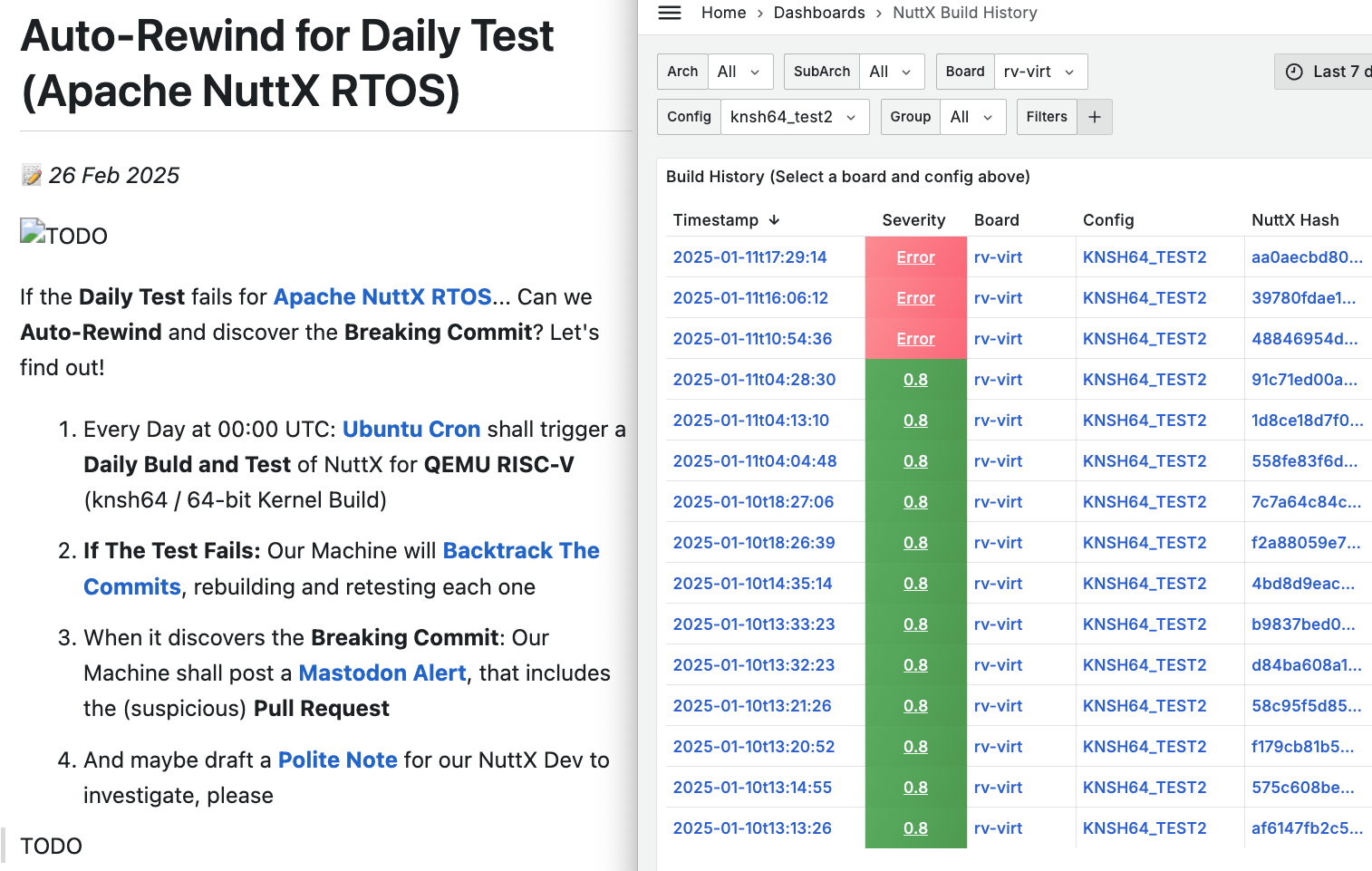Image resolution: width=1372 pixels, height=871 pixels.
Task: Open NuttX hash 48846954d link
Action: pos(1305,339)
